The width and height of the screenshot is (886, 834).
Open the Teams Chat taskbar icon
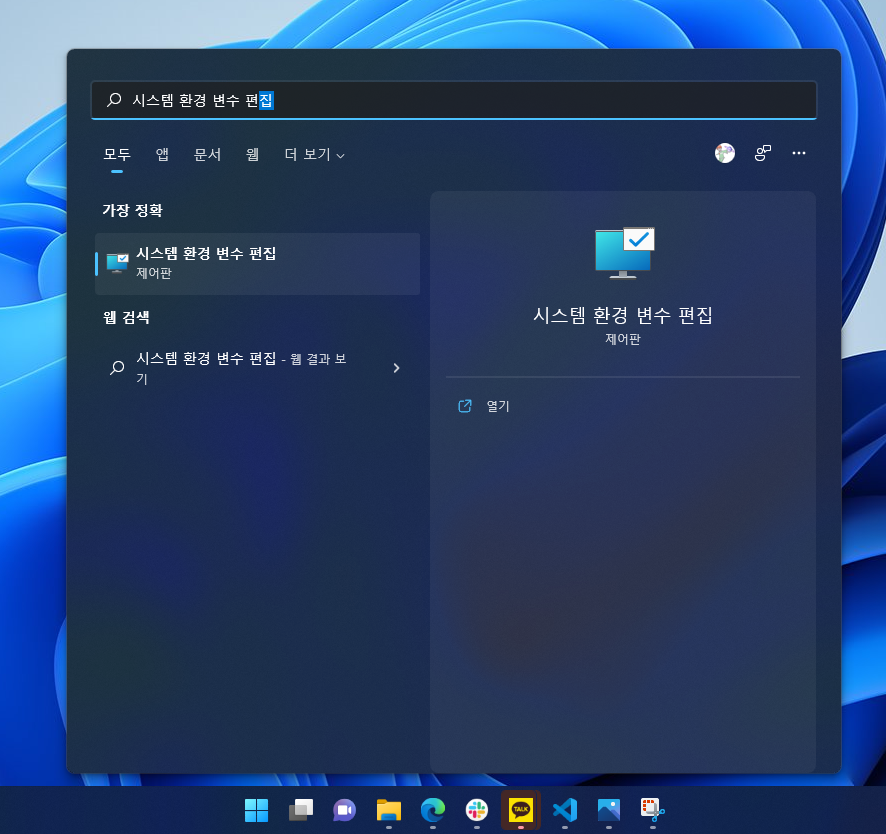point(345,810)
